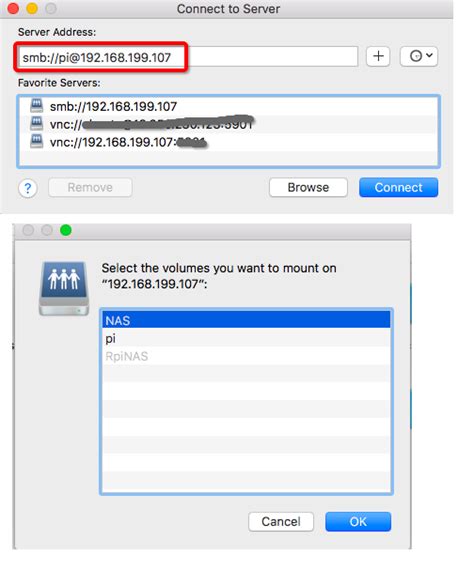Click into the Server Address field
The height and width of the screenshot is (571, 474).
click(187, 57)
